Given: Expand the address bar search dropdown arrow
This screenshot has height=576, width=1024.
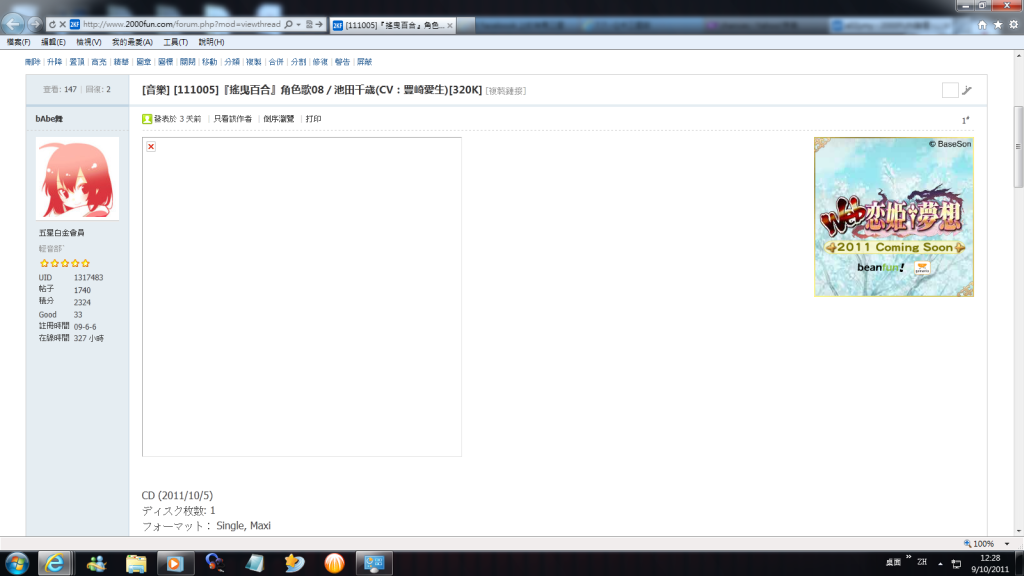Looking at the screenshot, I should (x=299, y=23).
